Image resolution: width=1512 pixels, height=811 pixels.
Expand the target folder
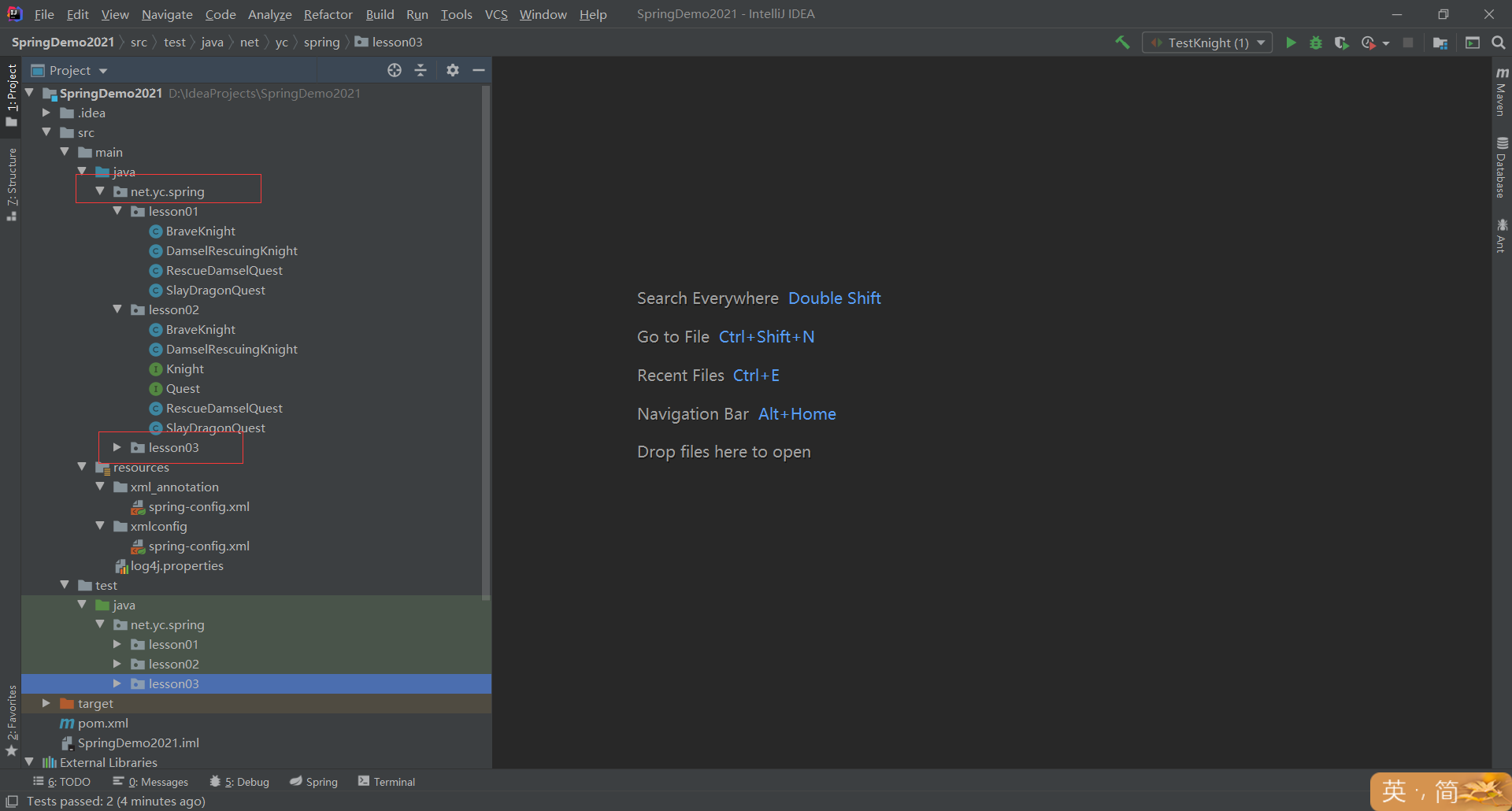(x=46, y=703)
